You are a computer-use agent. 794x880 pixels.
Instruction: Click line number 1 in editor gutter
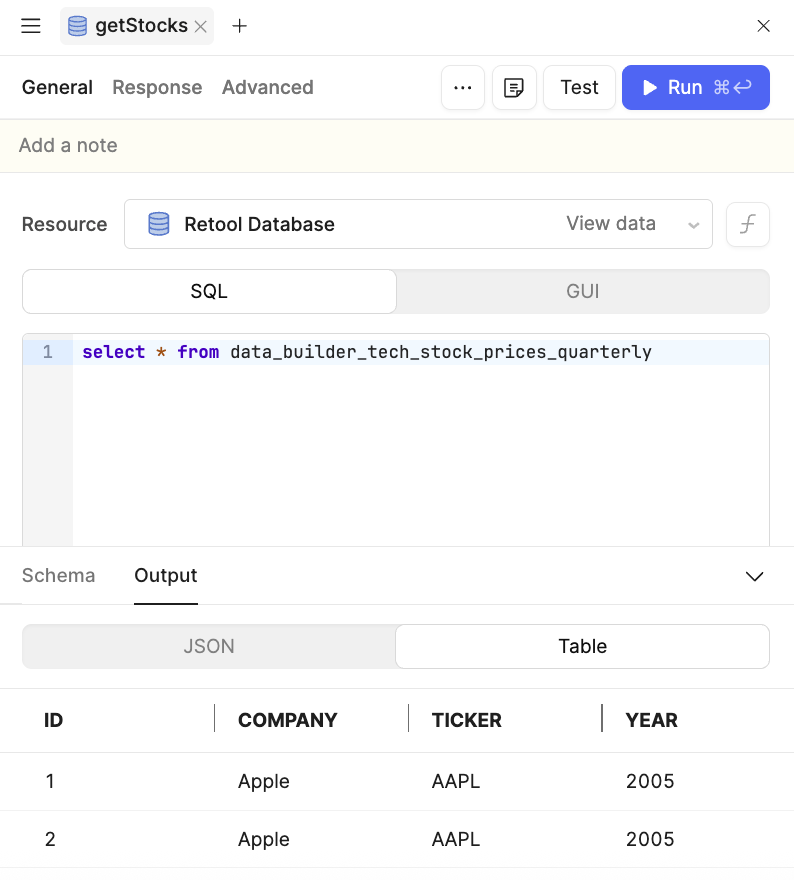(48, 352)
